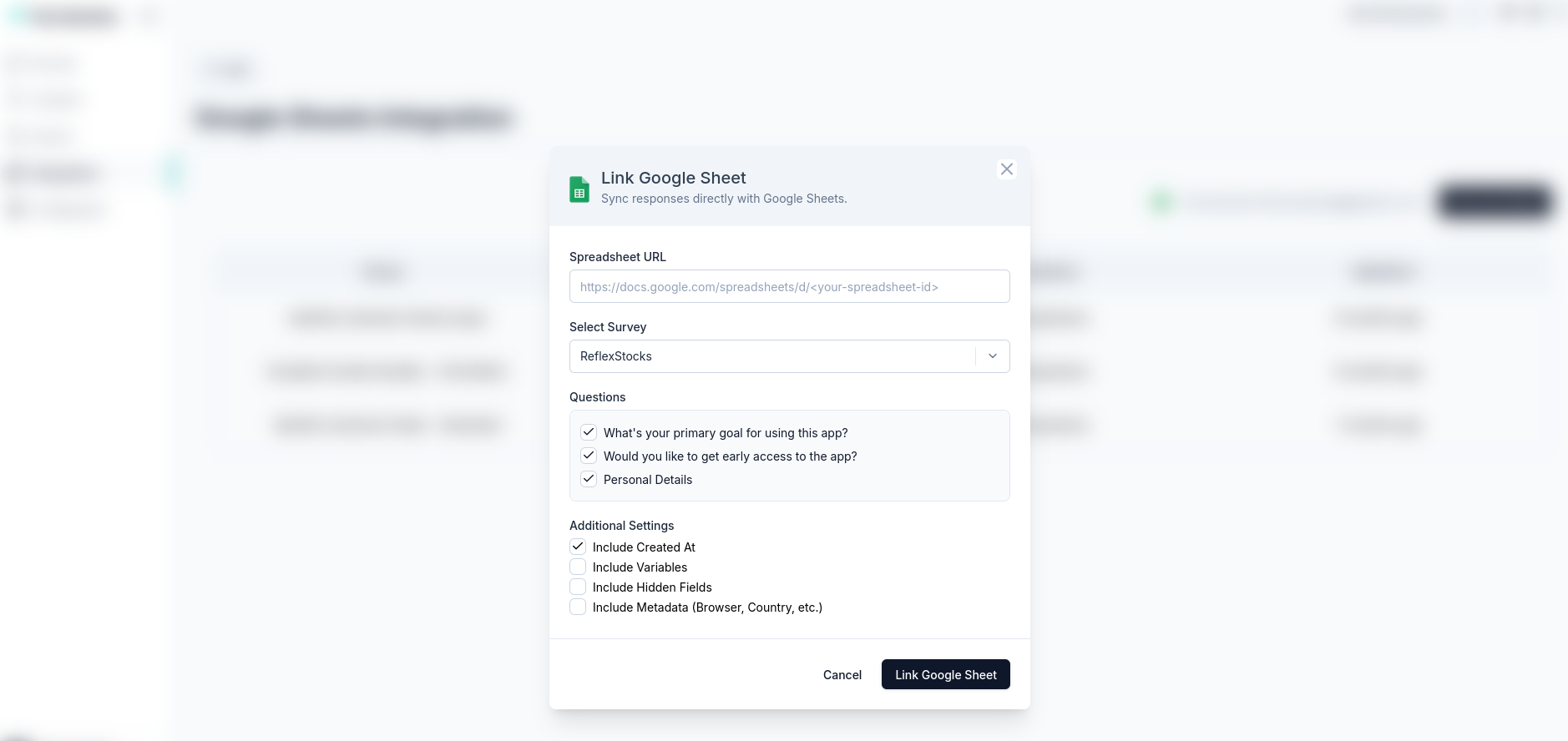Screen dimensions: 1568x741
Task: Enable the Include Variables checkbox
Action: pos(578,567)
